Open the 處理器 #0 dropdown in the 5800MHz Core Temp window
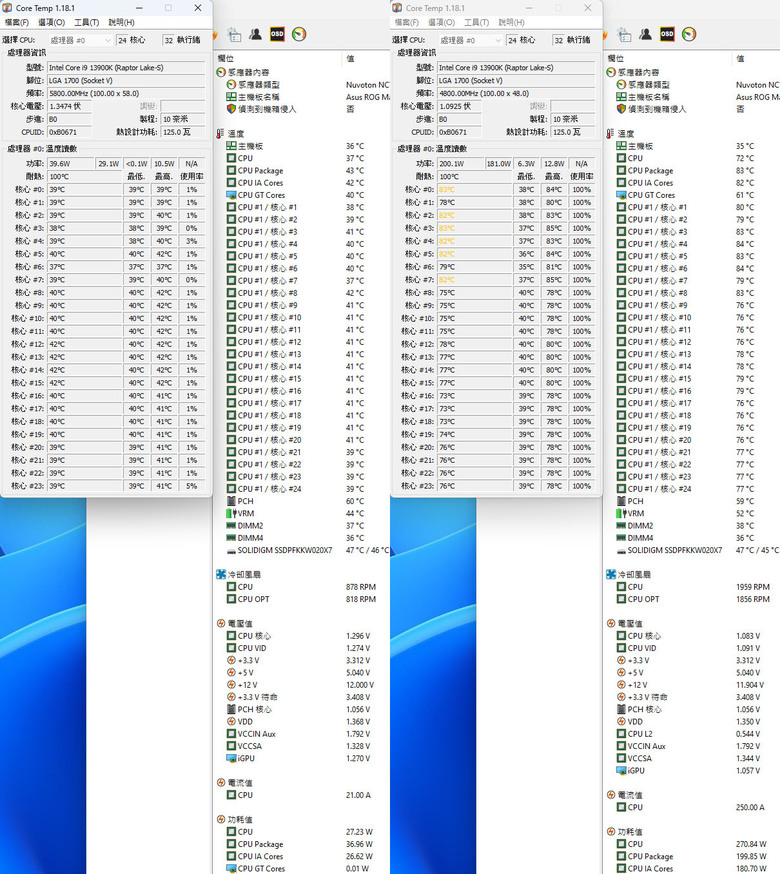Screen dimensions: 780x874 tap(80, 40)
